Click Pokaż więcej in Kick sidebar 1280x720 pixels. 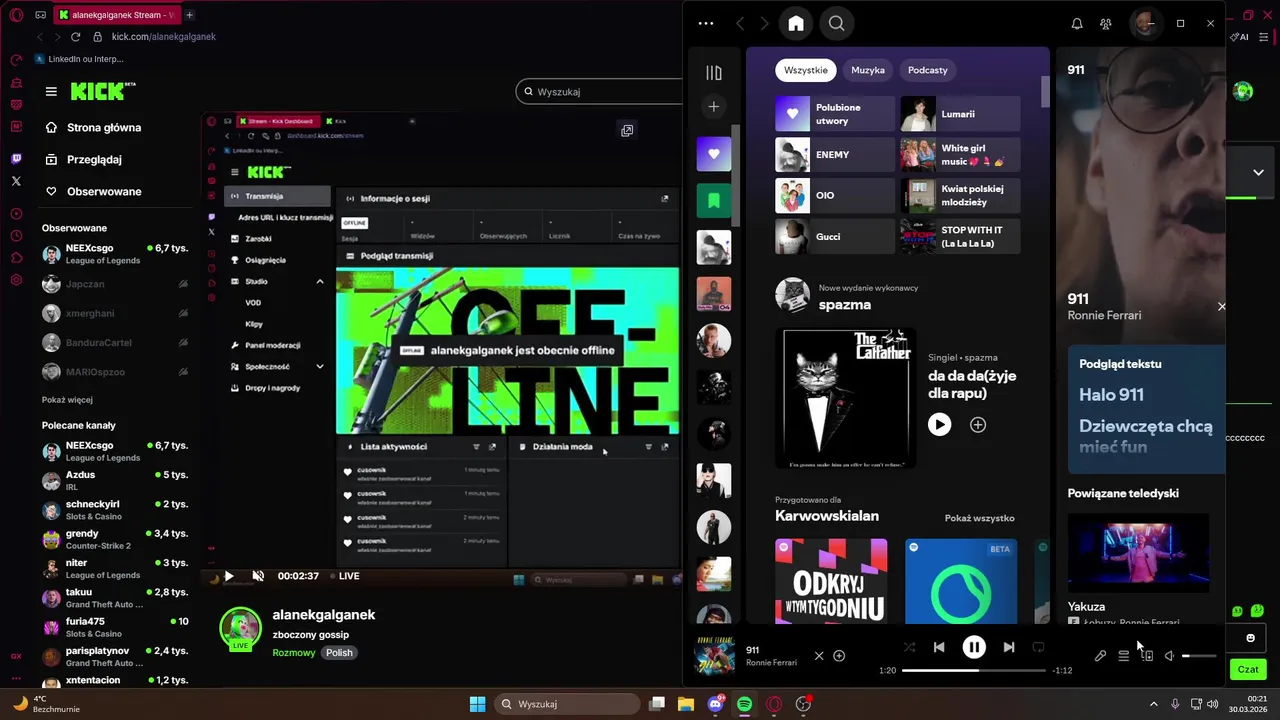[x=67, y=400]
